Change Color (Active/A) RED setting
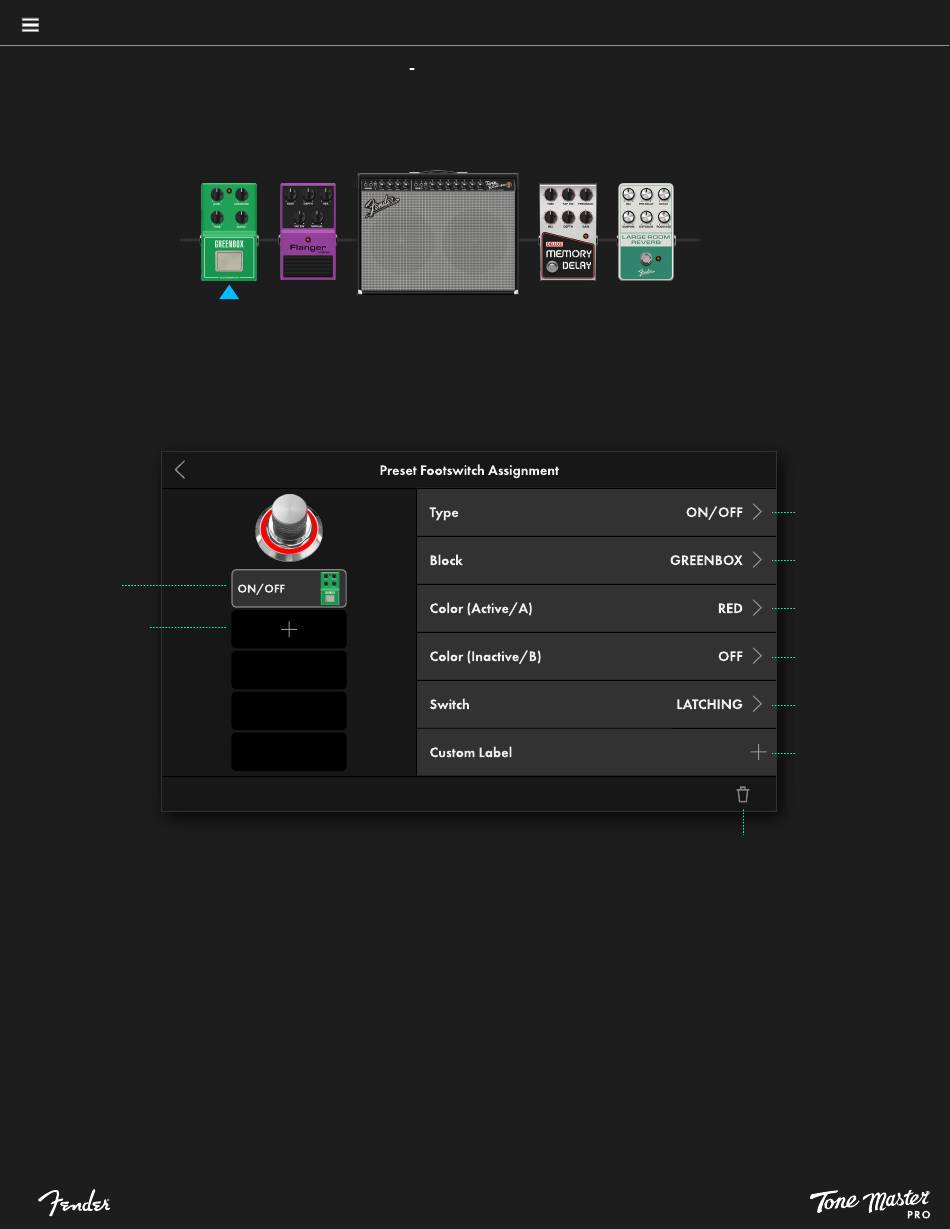Image resolution: width=950 pixels, height=1229 pixels. pos(596,608)
